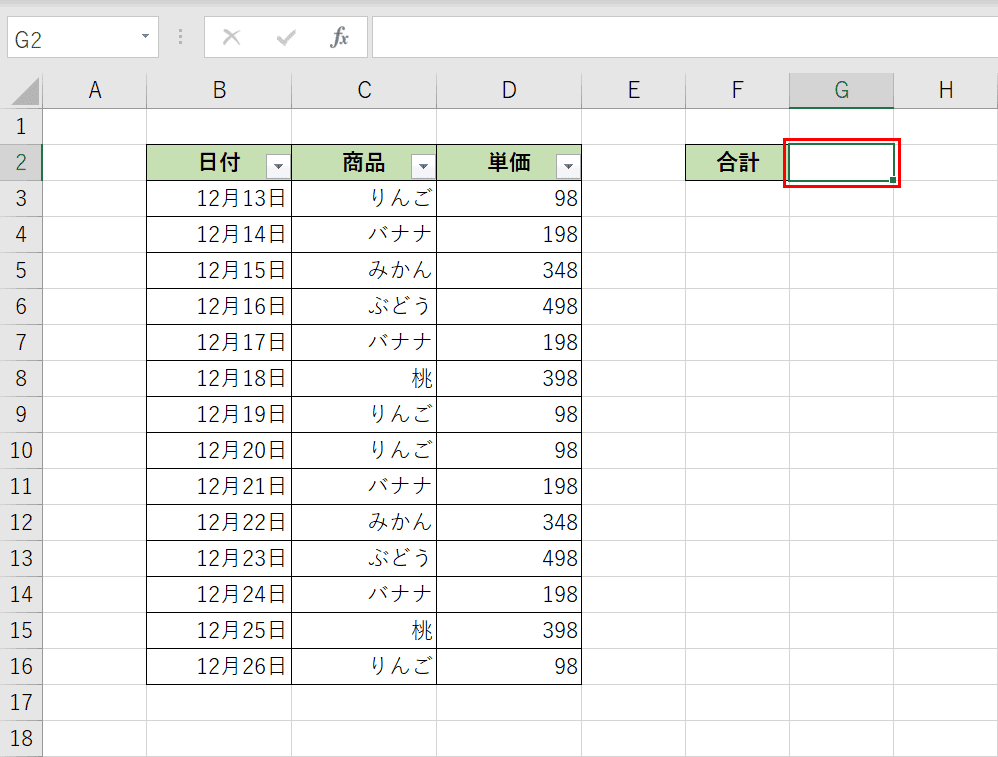Select column C header

pos(364,90)
